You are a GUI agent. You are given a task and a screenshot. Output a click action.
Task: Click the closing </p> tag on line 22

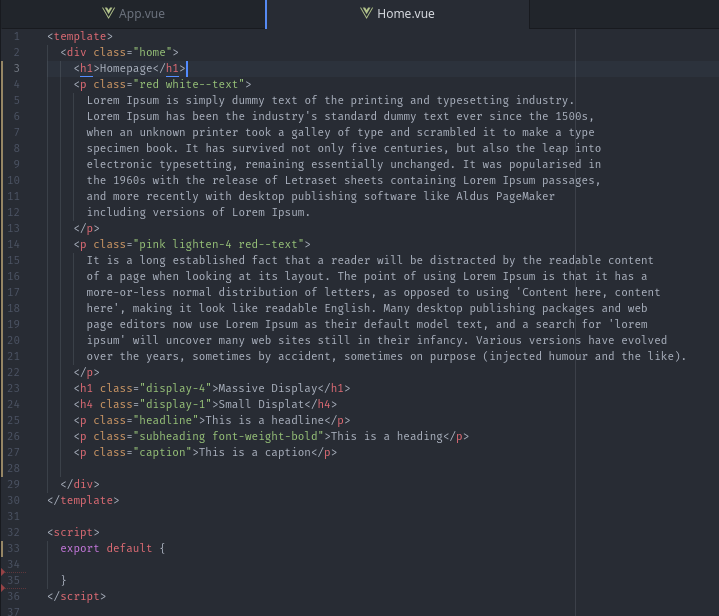tap(87, 372)
